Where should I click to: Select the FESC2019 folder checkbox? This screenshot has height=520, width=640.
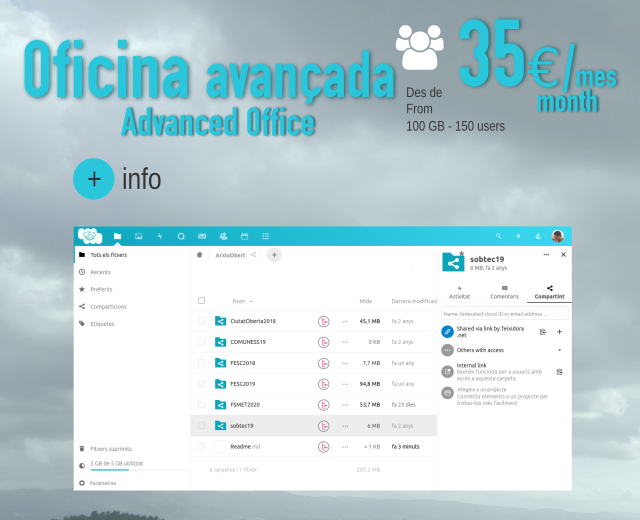(201, 384)
